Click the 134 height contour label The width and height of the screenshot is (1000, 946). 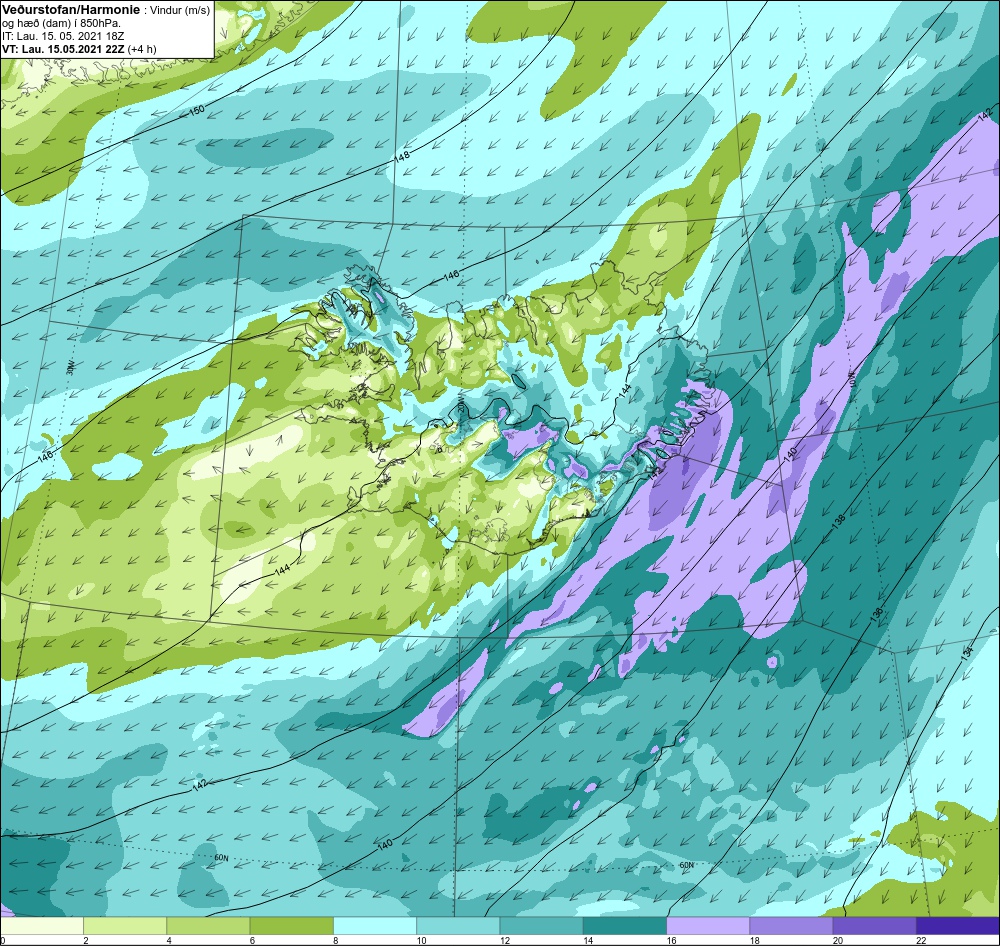click(967, 652)
